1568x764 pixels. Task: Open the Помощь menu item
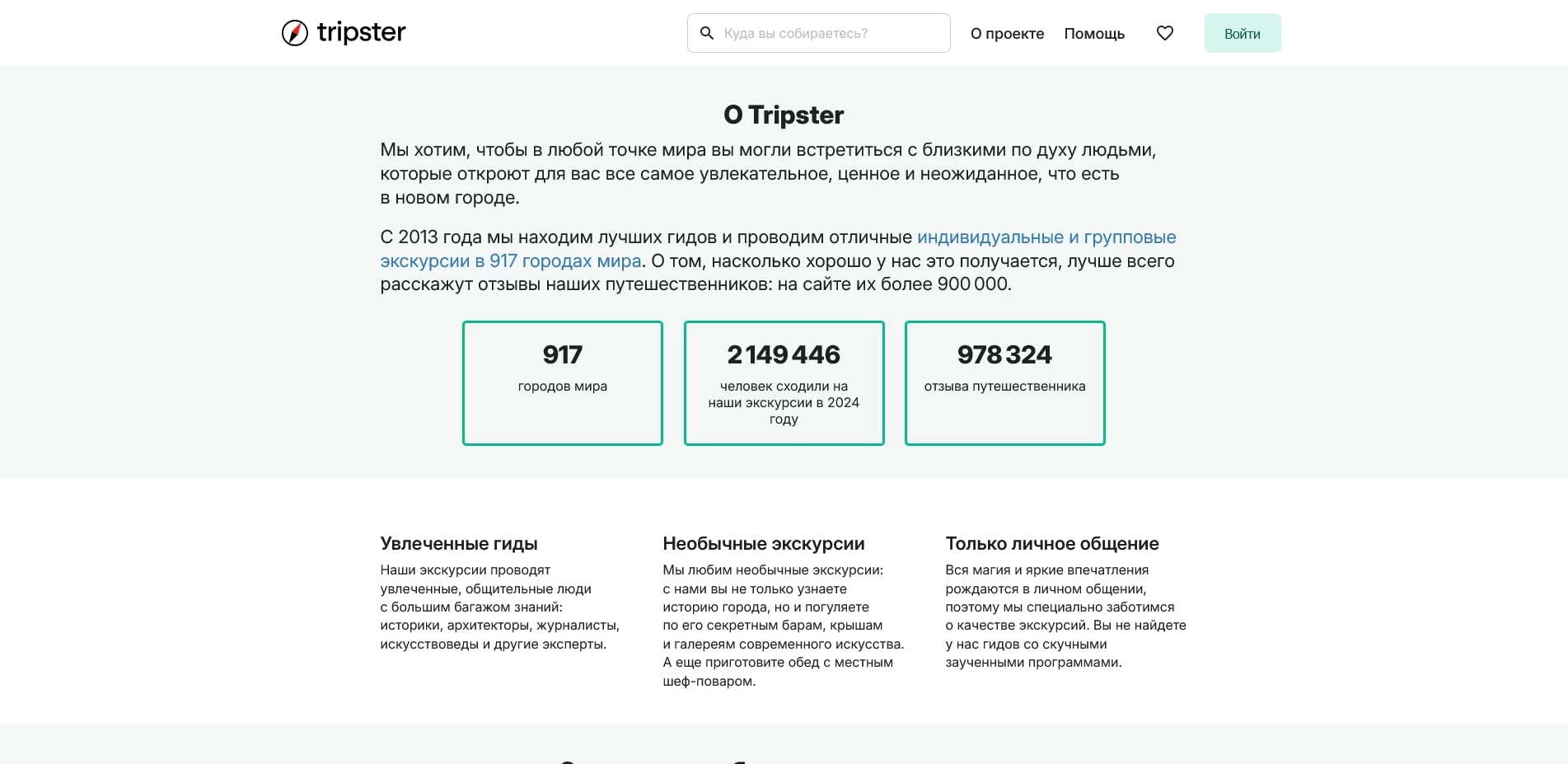point(1094,34)
